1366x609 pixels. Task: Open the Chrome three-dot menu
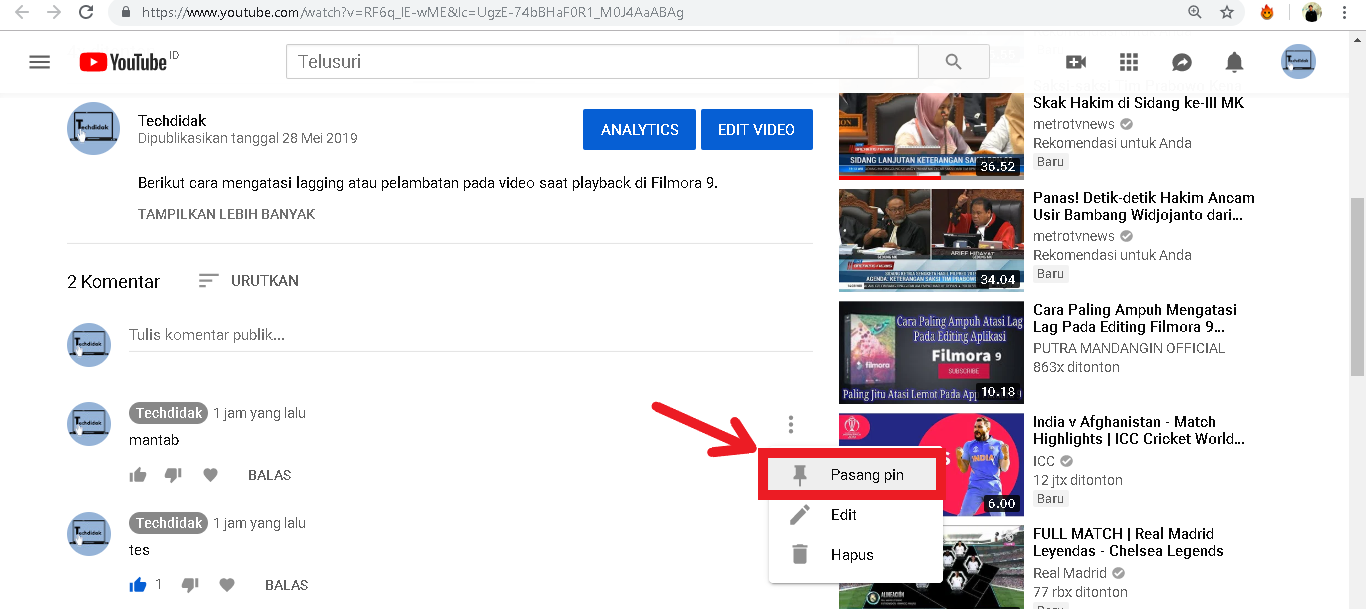(1344, 13)
